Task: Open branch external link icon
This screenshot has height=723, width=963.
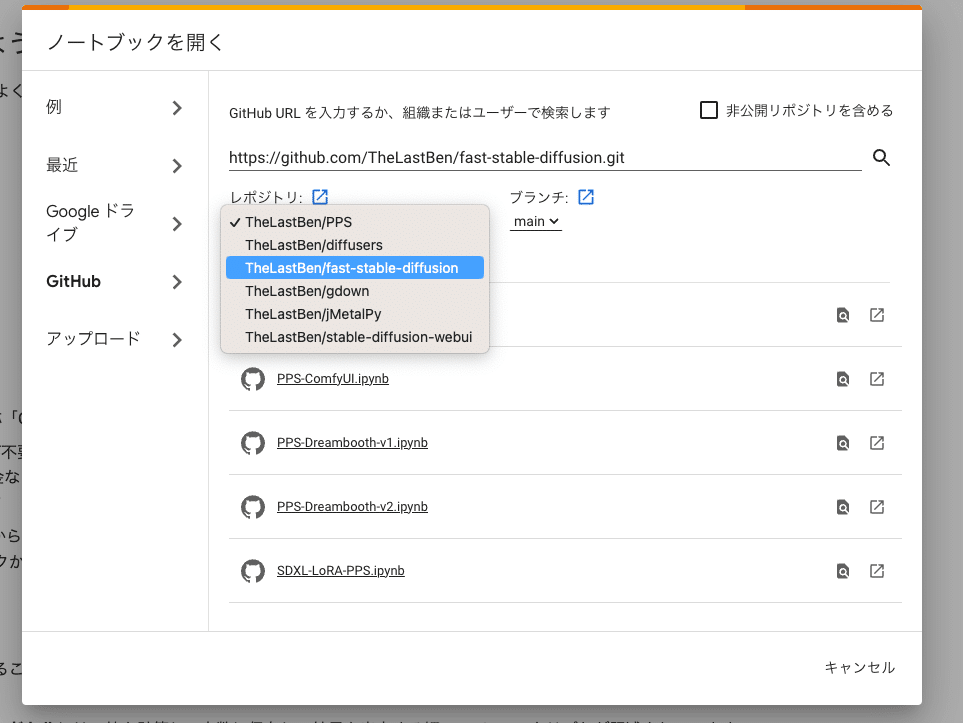Action: point(586,197)
